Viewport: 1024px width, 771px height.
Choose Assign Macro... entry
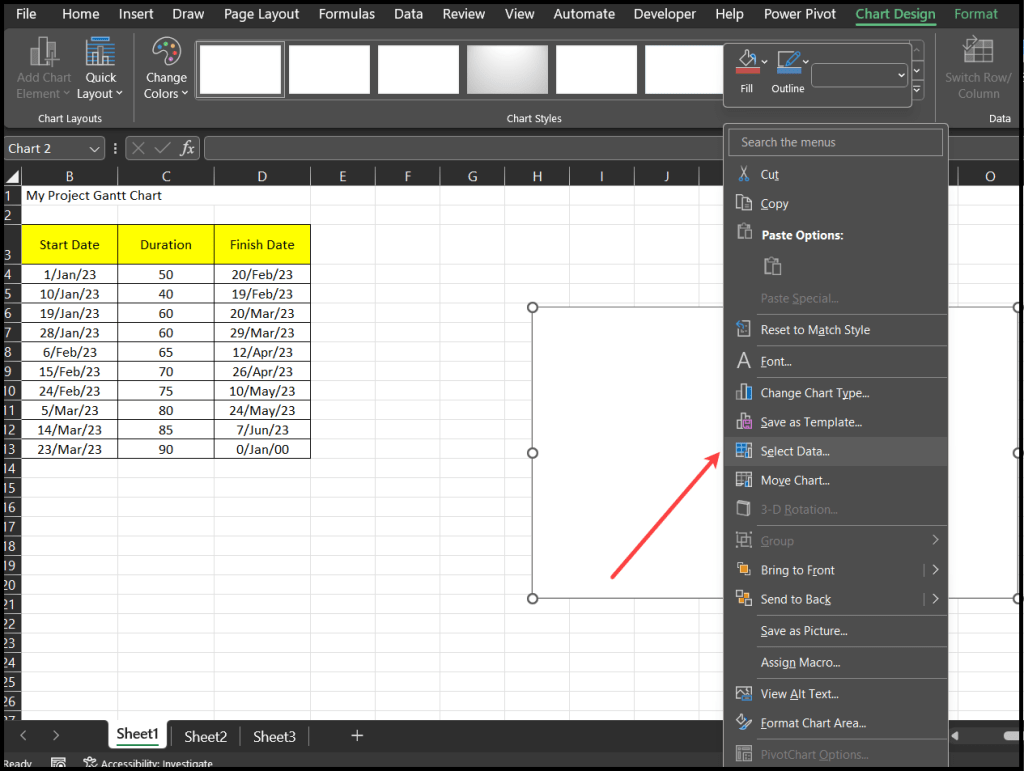[x=836, y=662]
